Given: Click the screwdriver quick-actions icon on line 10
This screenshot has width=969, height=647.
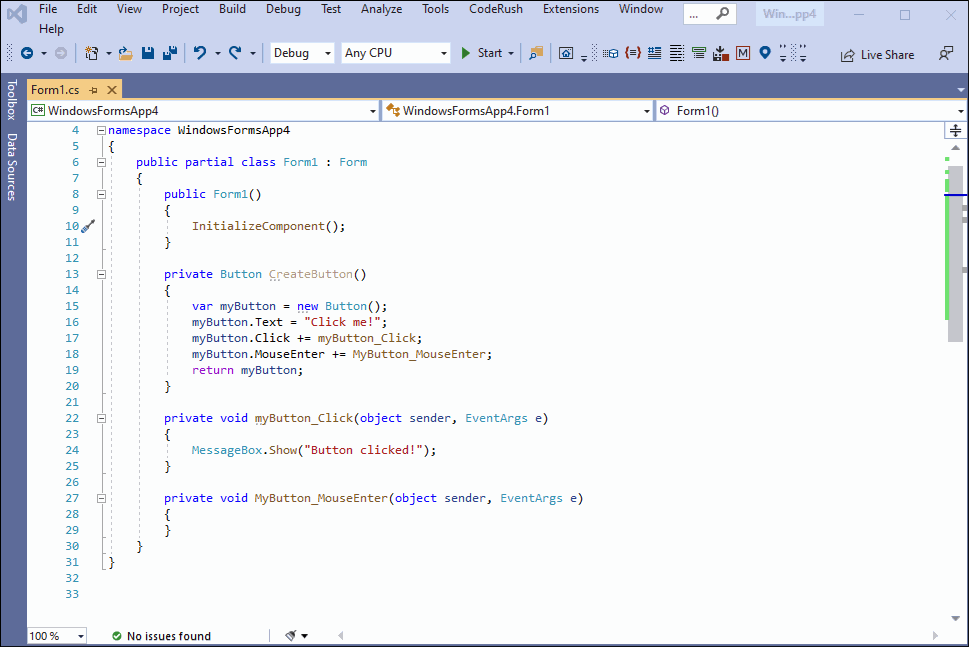Looking at the screenshot, I should [x=87, y=226].
